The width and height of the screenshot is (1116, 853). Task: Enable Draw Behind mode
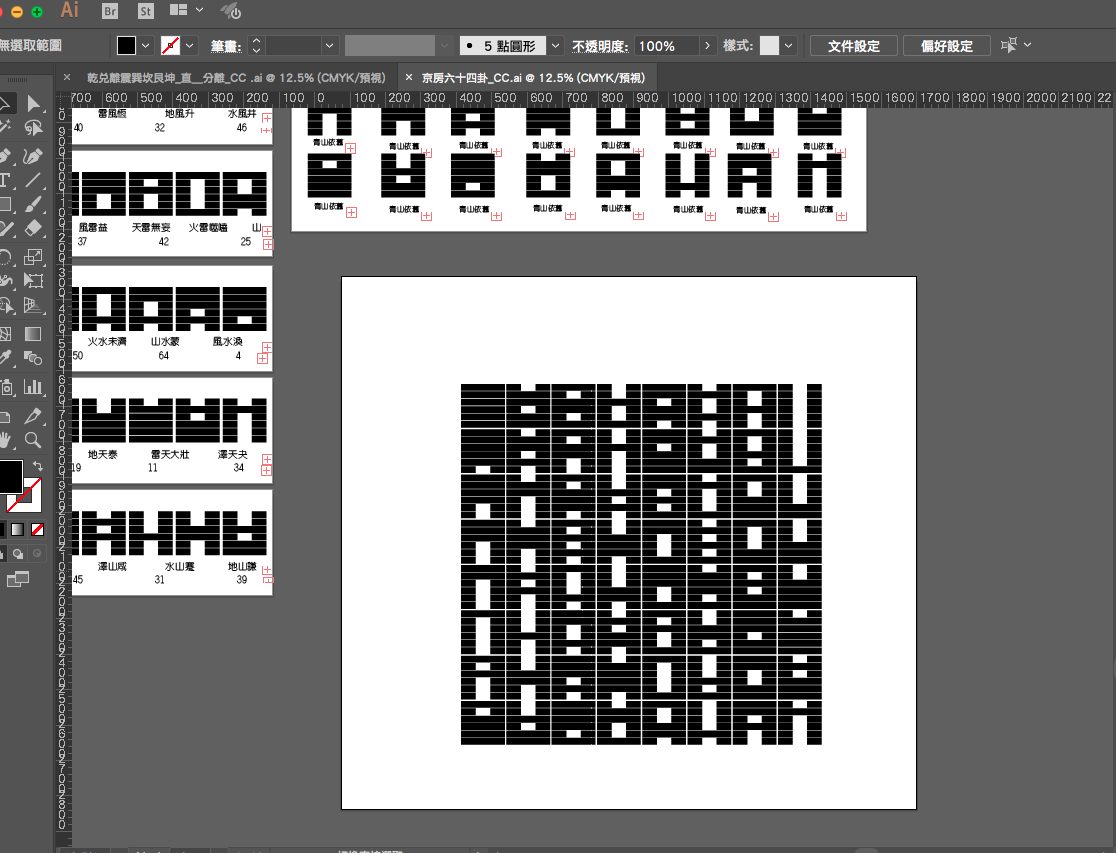coord(19,553)
